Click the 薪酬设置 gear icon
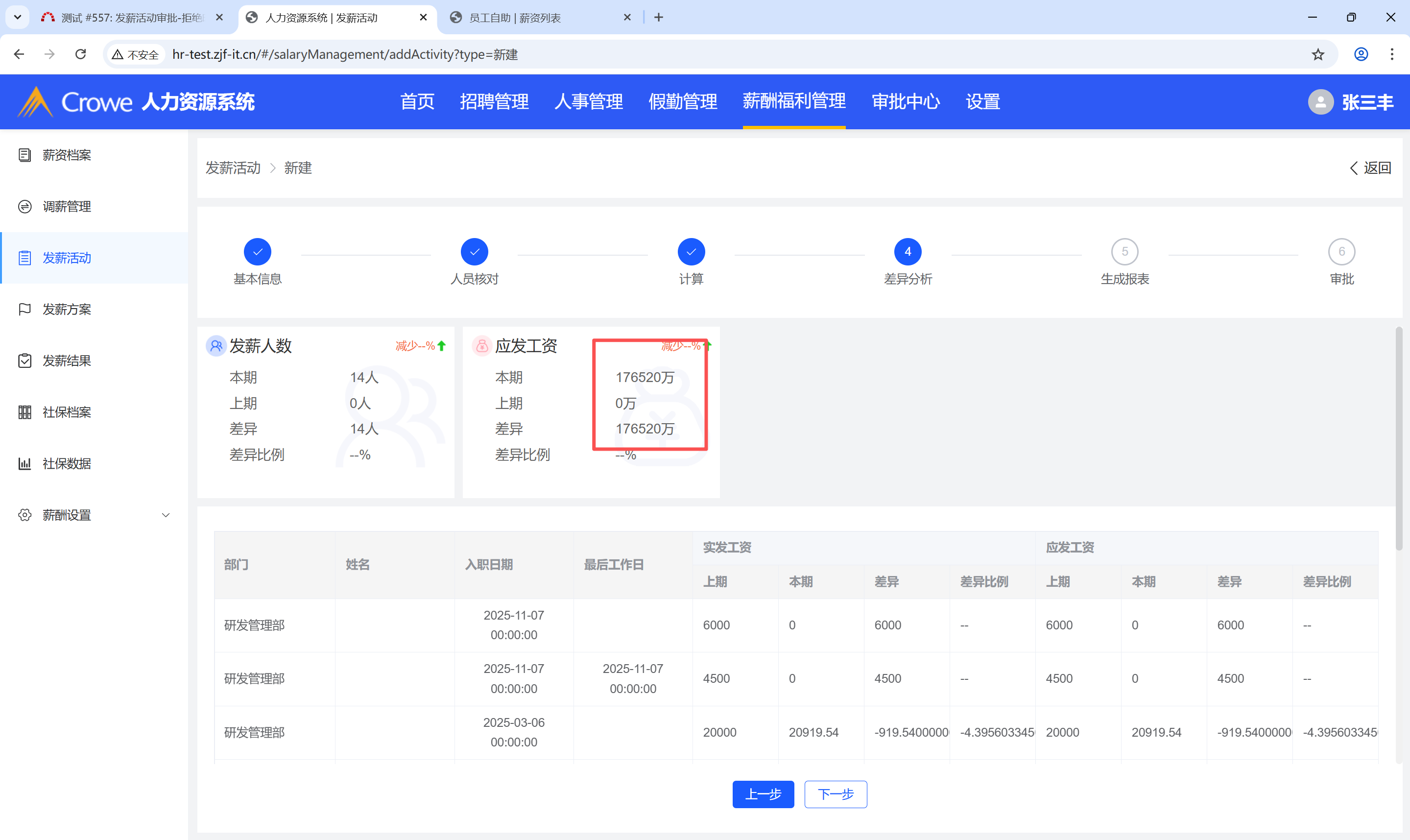Screen dimensions: 1410x840 (x=24, y=515)
